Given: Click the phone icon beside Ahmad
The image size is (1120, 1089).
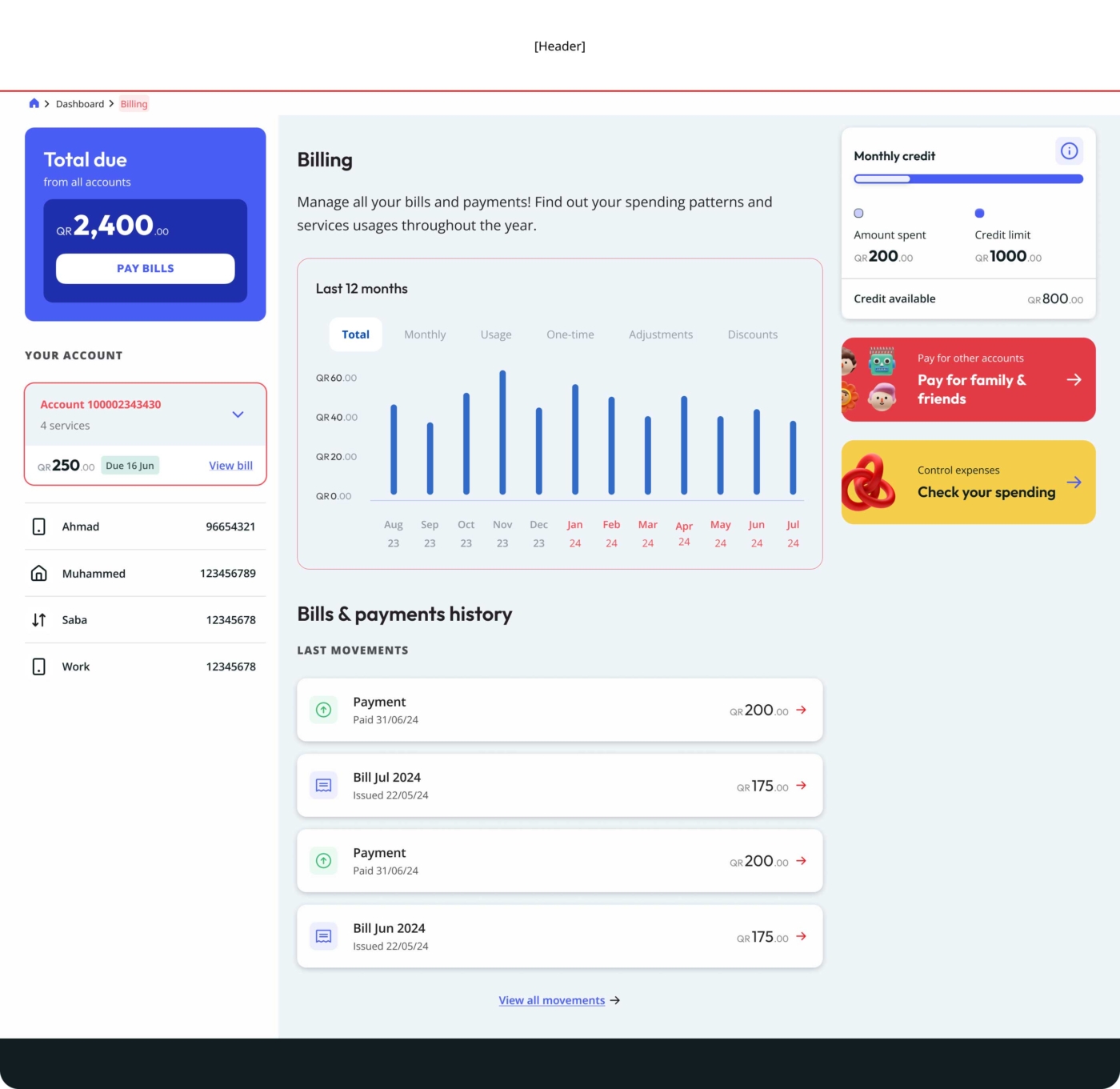Looking at the screenshot, I should point(38,526).
